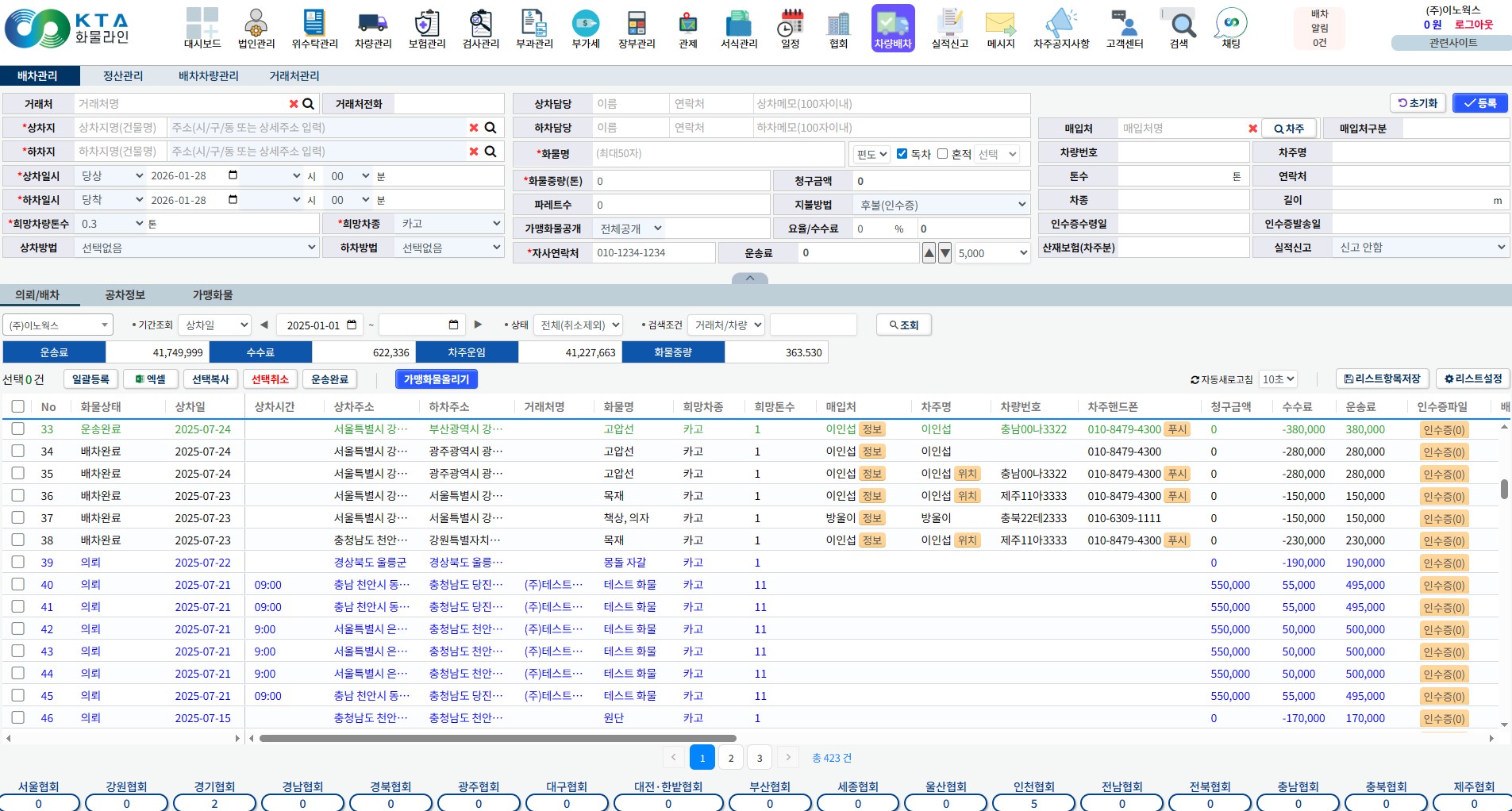
Task: Check the row 33 checkbox in list
Action: [x=17, y=429]
